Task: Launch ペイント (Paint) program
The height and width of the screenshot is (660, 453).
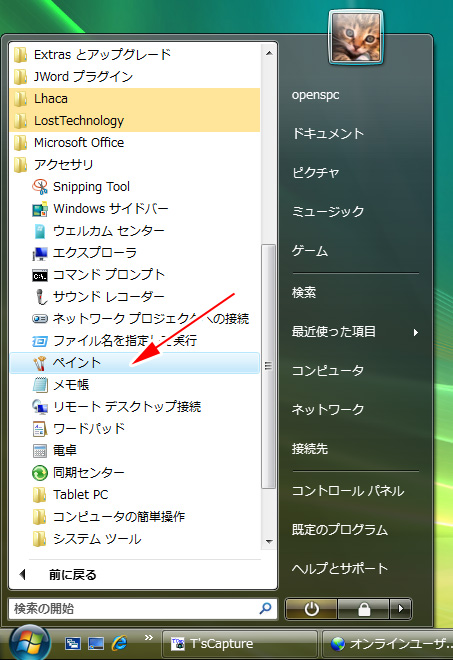Action: pos(135,363)
